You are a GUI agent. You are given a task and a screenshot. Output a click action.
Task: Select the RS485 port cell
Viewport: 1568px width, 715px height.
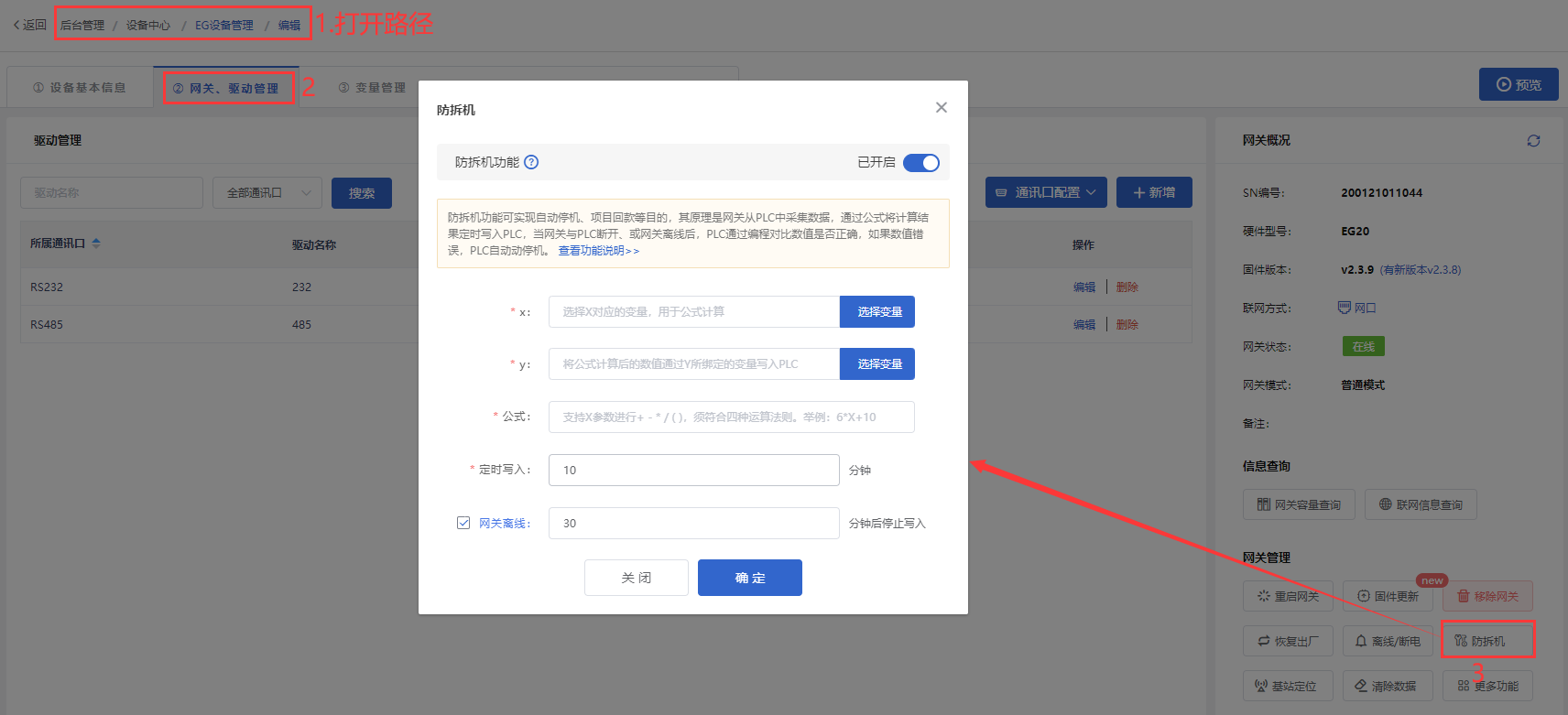click(x=47, y=325)
